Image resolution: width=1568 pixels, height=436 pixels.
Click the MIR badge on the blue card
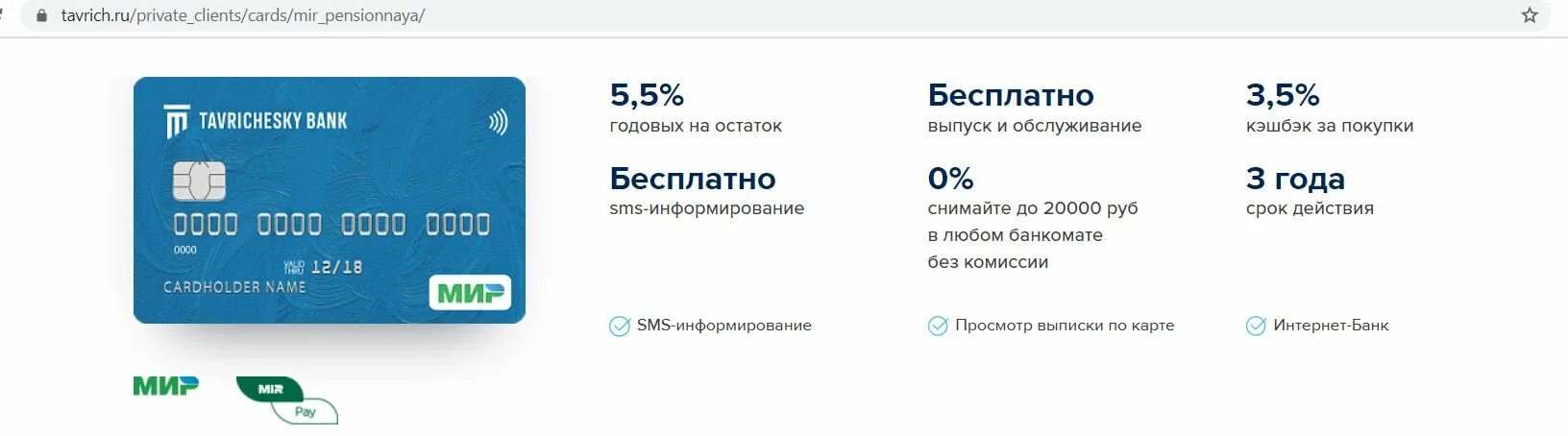(470, 292)
